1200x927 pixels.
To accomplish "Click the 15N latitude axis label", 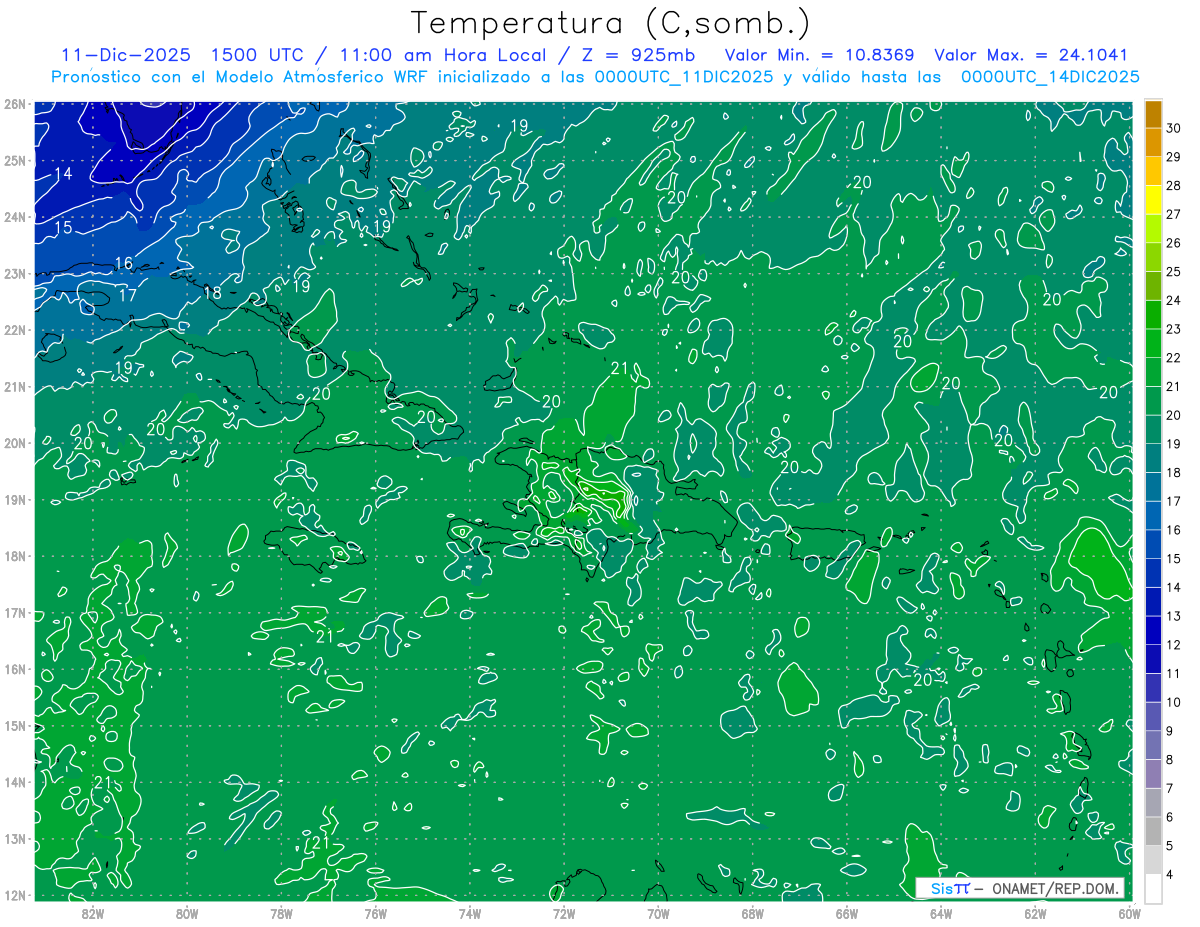I will 14,726.
